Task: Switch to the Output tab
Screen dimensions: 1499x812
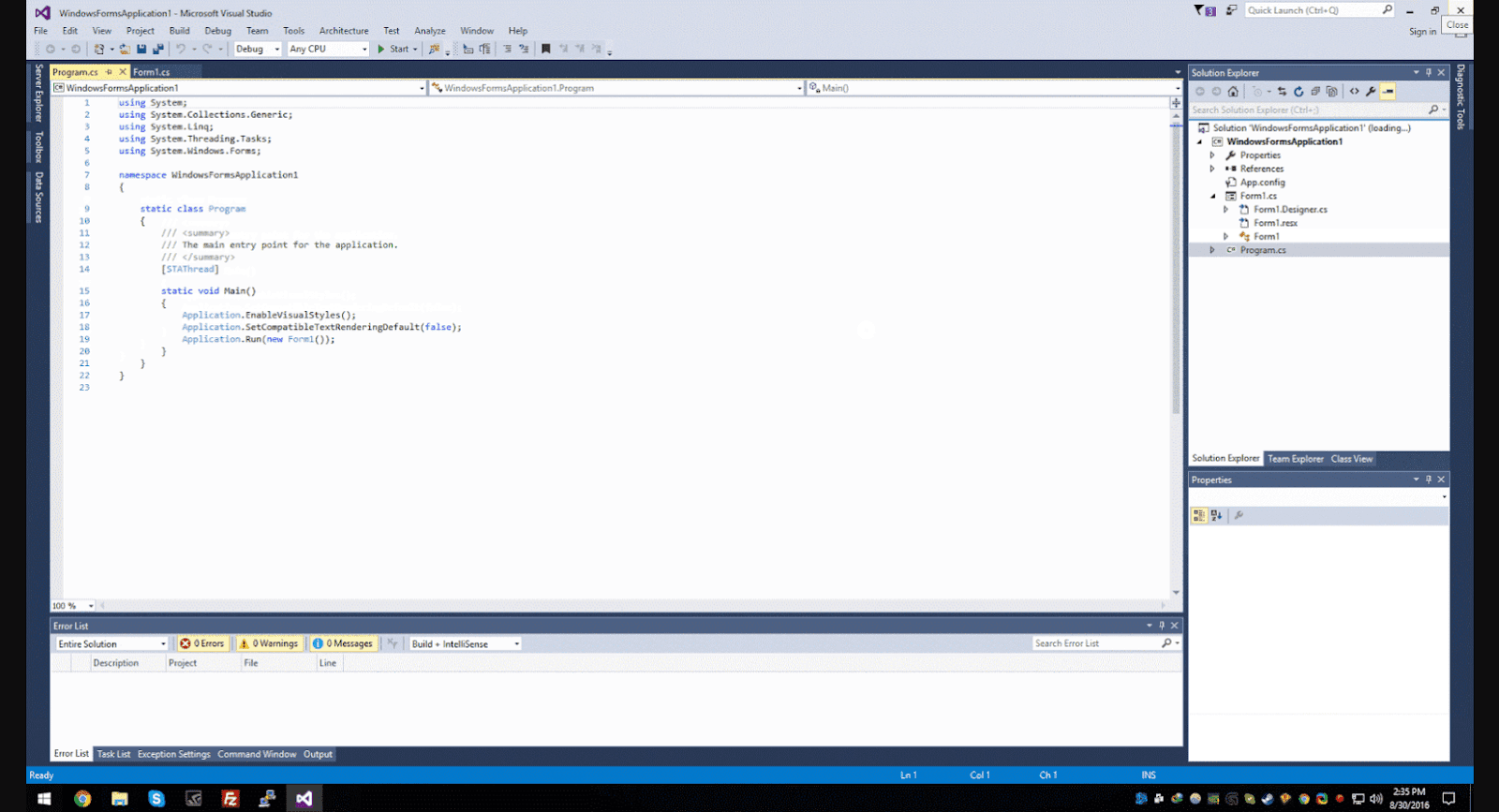Action: pos(318,754)
